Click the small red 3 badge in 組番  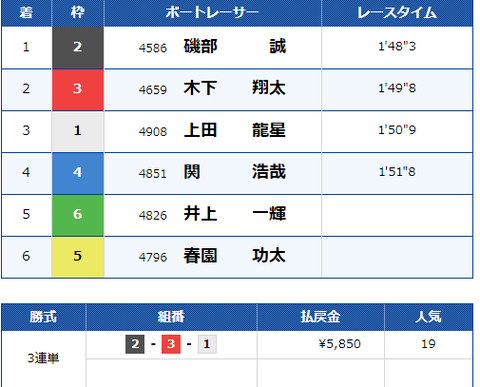tap(171, 344)
